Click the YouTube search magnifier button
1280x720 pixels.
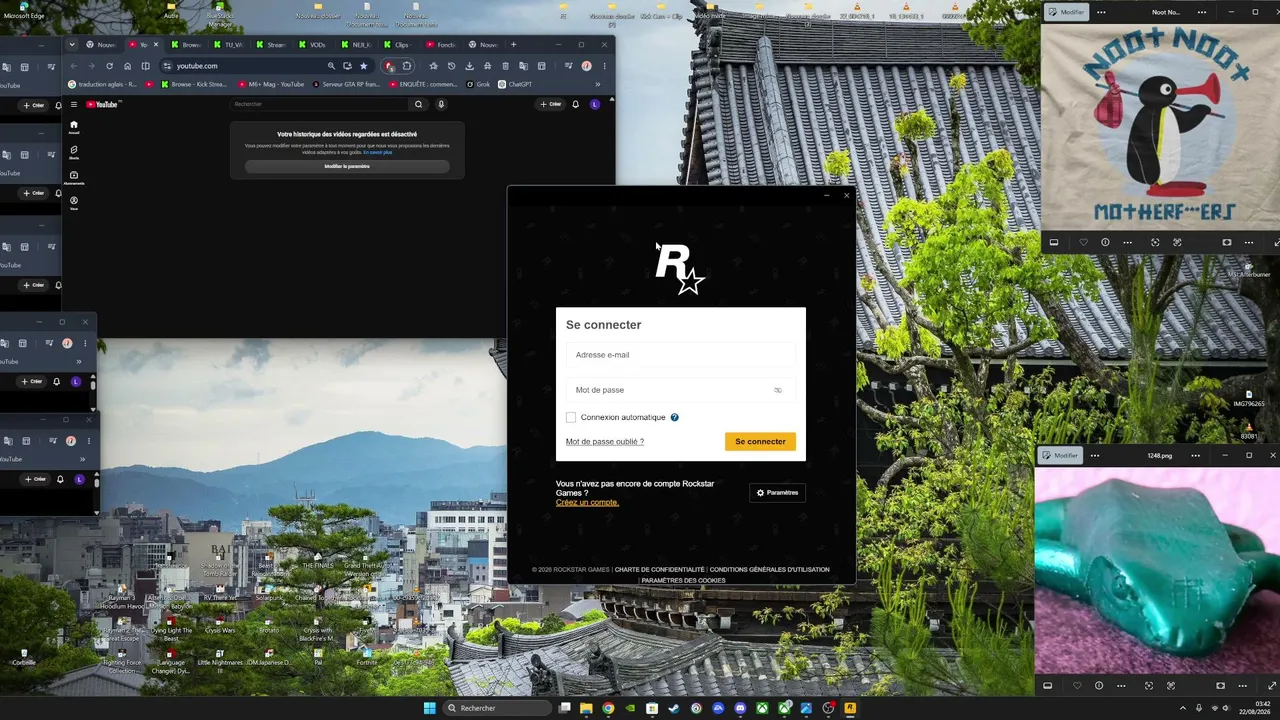point(419,104)
